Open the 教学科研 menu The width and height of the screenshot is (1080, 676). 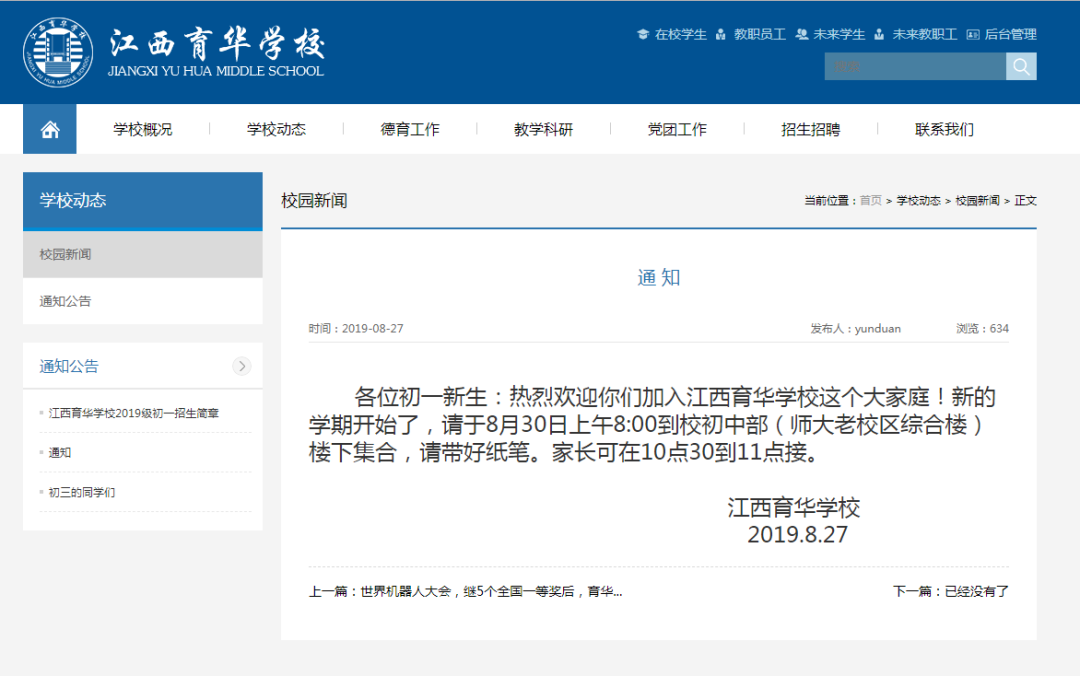click(543, 129)
